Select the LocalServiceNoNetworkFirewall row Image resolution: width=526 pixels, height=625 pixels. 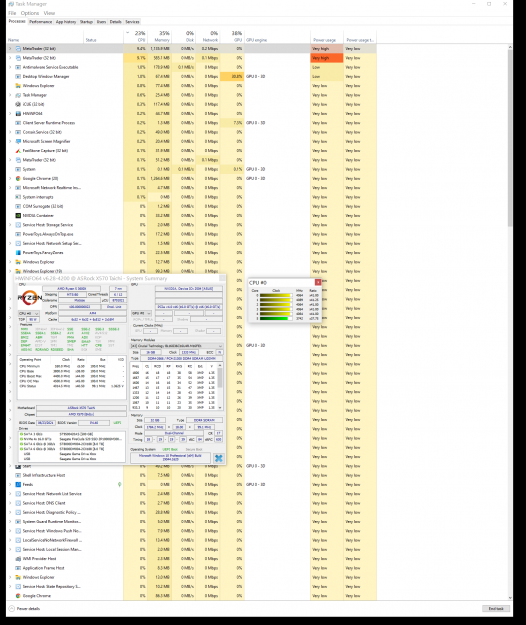pos(191,540)
